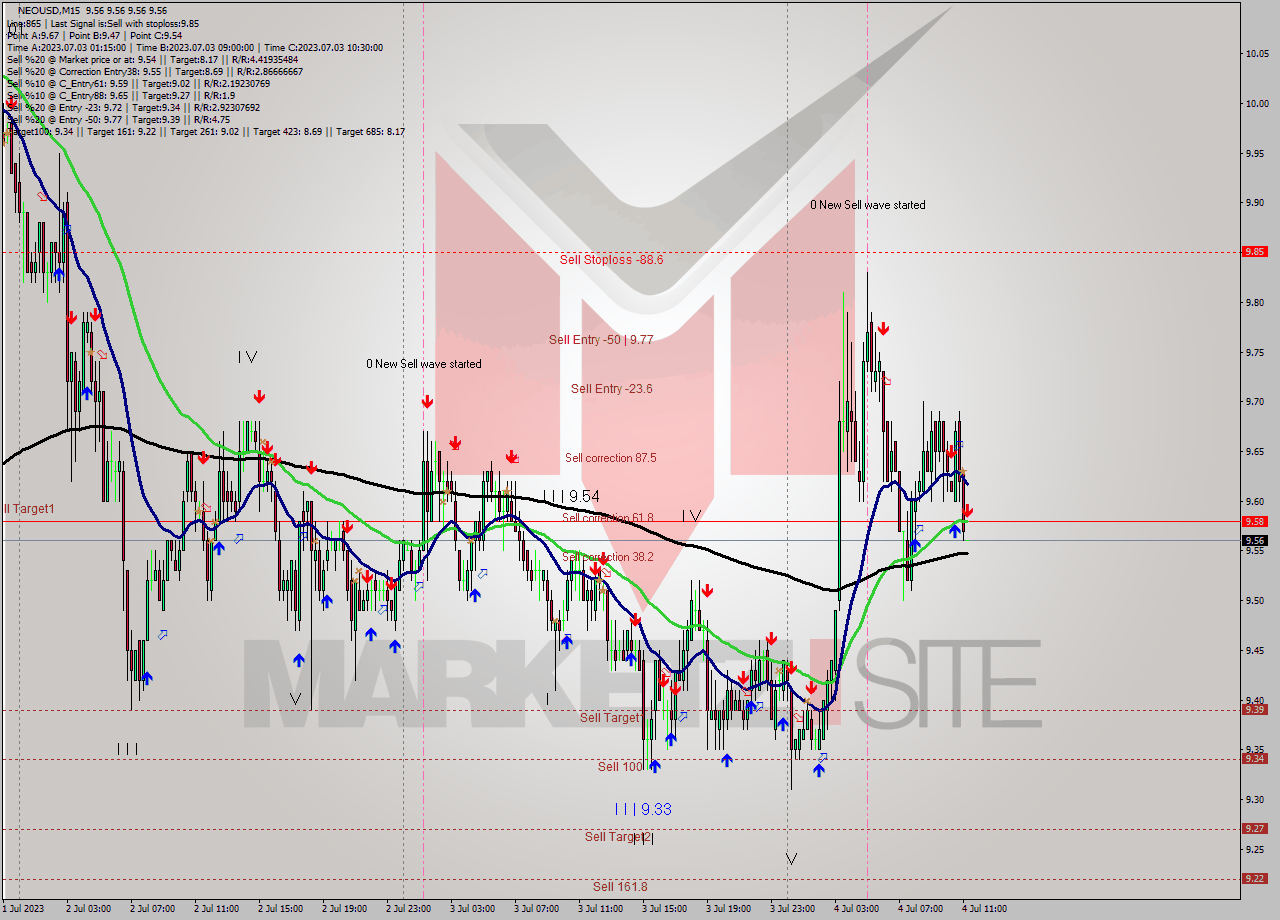Screen dimensions: 1280x920
Task: Select the 'I I I 9.54' wave label
Action: click(x=571, y=496)
